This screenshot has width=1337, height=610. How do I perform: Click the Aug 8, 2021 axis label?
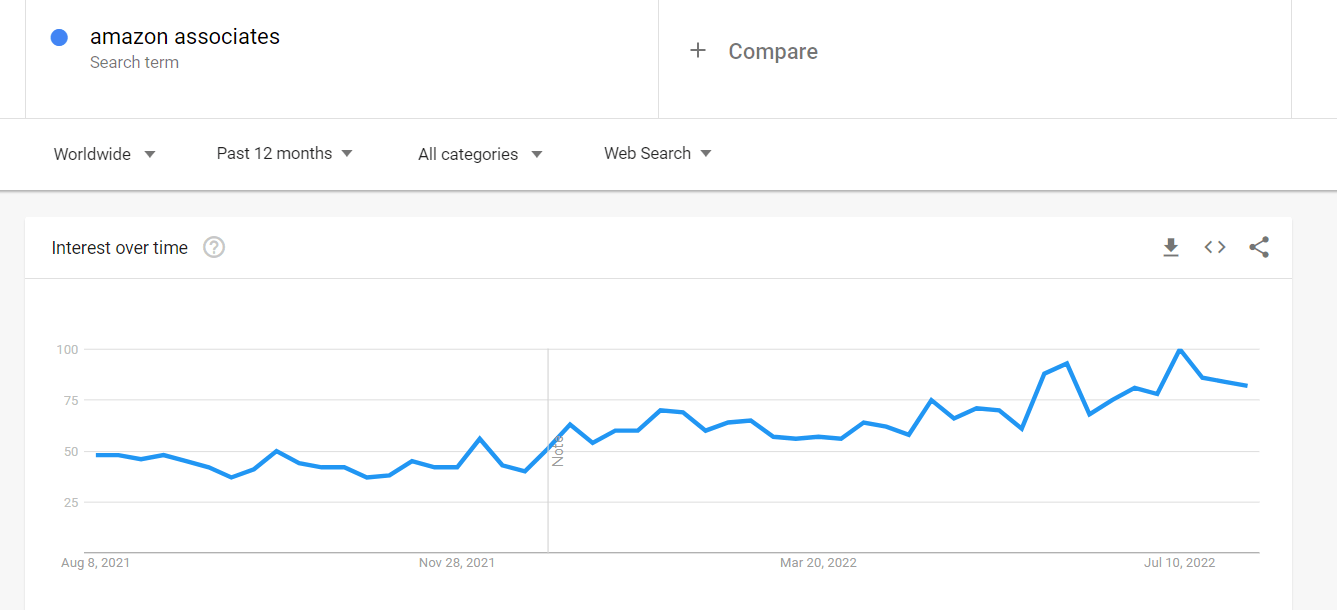click(x=96, y=563)
